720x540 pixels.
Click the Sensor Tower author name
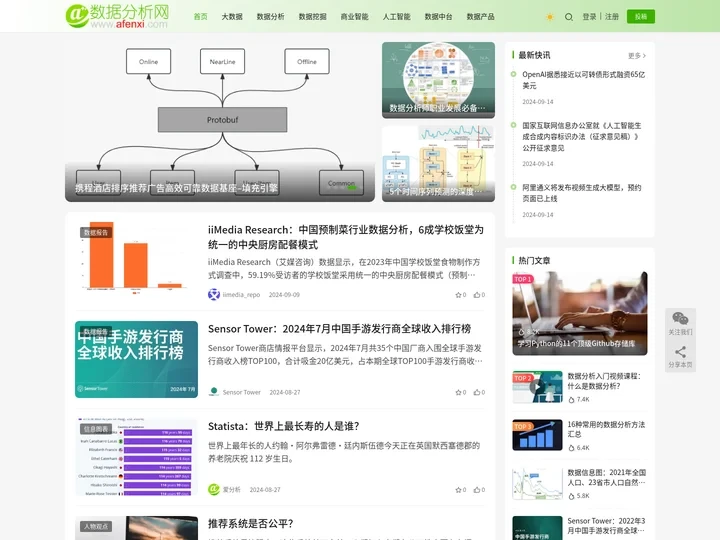(242, 392)
